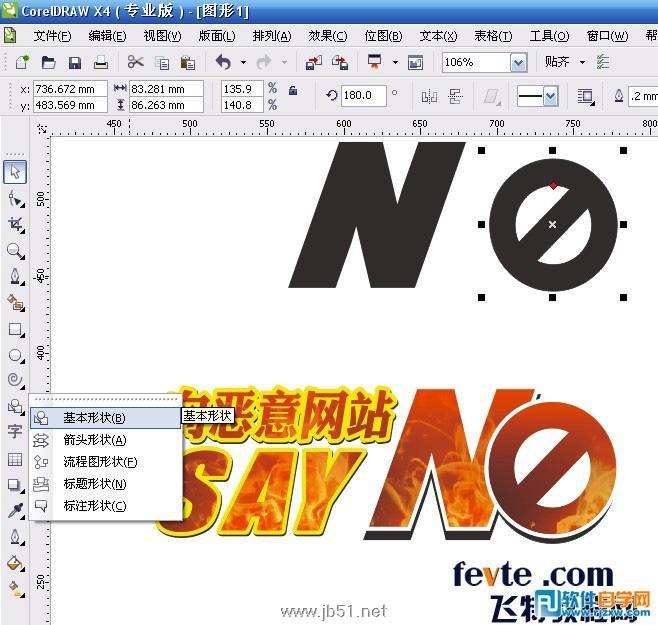Open the 文件(F) menu
The height and width of the screenshot is (625, 658).
coord(52,36)
